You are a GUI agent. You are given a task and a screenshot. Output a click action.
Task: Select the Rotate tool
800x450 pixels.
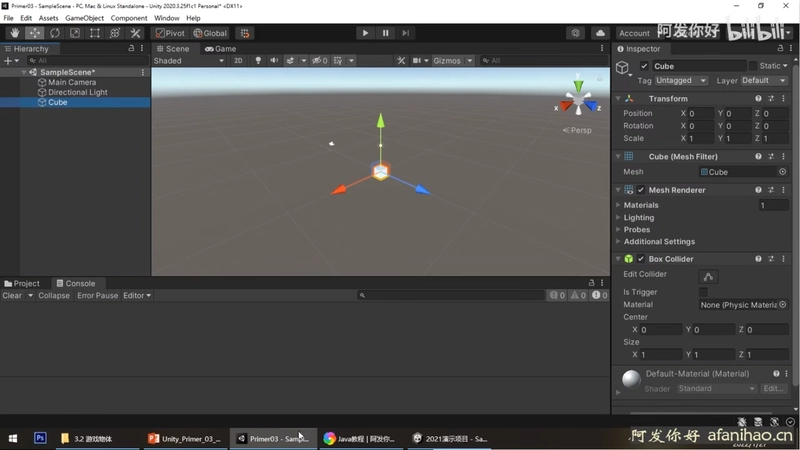point(55,33)
